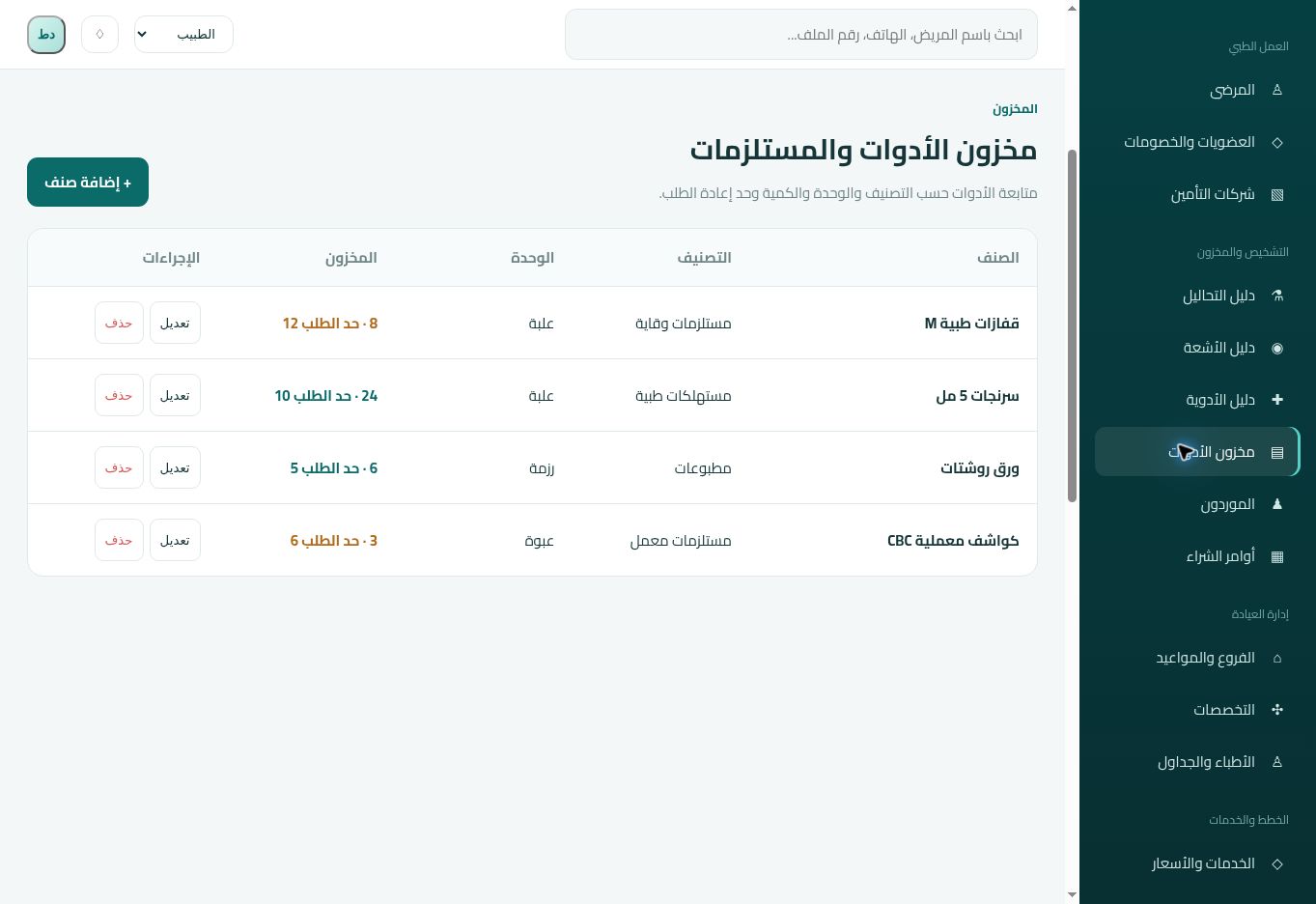1316x904 pixels.
Task: Click the رزمة unit cell
Action: pos(542,468)
